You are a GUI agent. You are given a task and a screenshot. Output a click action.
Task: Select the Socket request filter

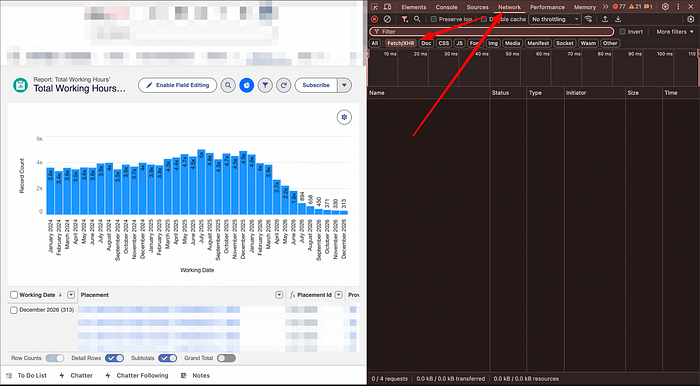565,43
